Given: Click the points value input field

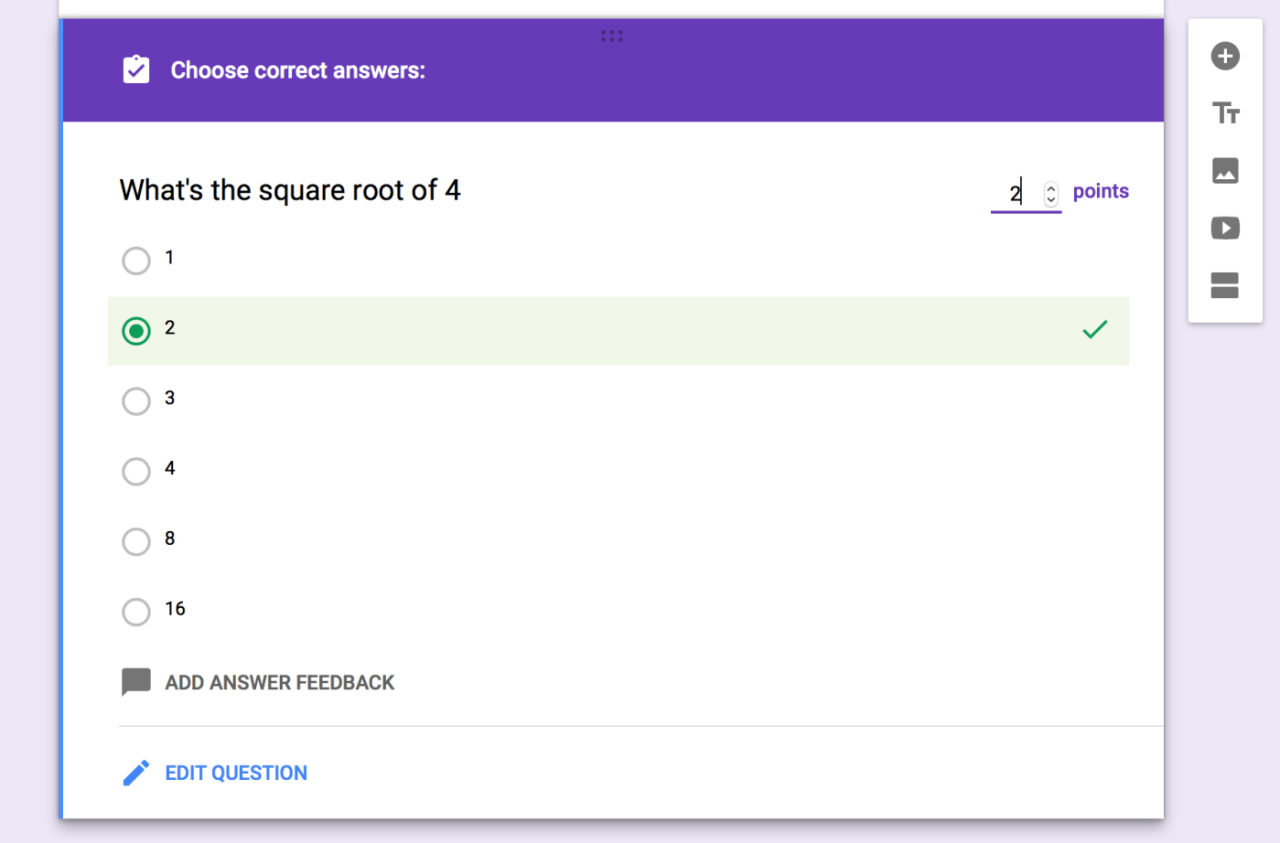Looking at the screenshot, I should click(1015, 192).
